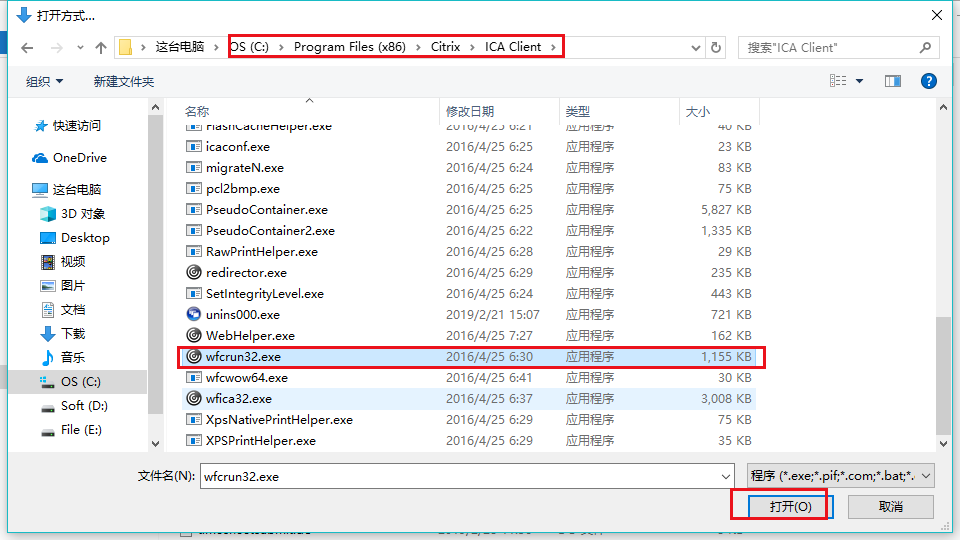The height and width of the screenshot is (540, 960).
Task: Click the 打开(O) button
Action: point(790,506)
